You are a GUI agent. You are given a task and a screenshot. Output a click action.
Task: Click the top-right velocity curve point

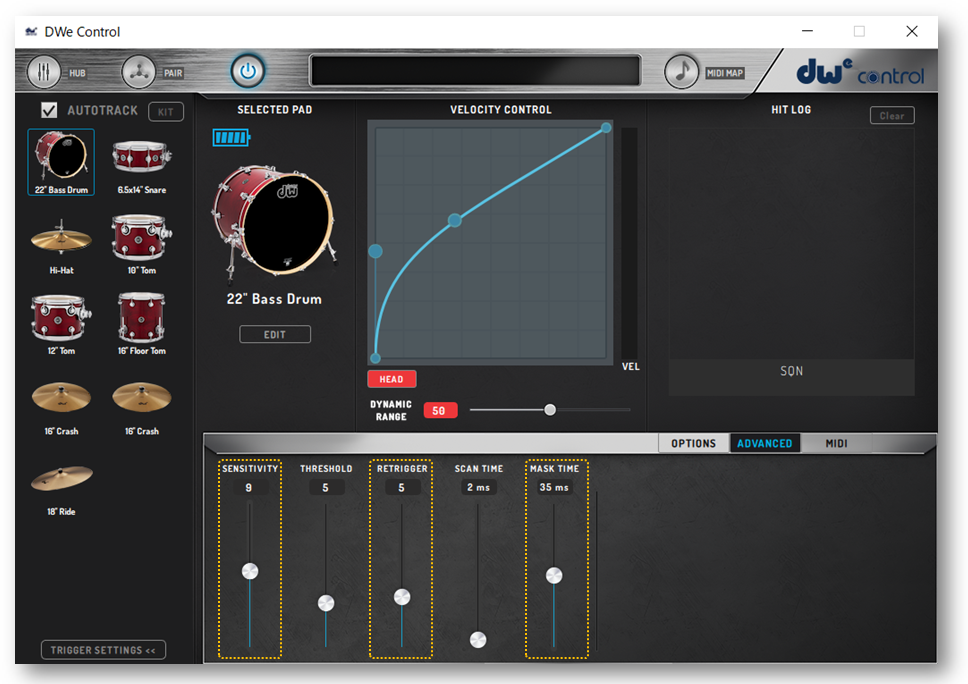[x=606, y=128]
